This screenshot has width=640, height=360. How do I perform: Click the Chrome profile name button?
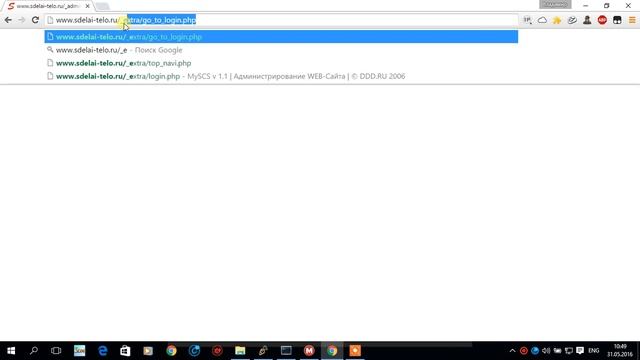[555, 4]
